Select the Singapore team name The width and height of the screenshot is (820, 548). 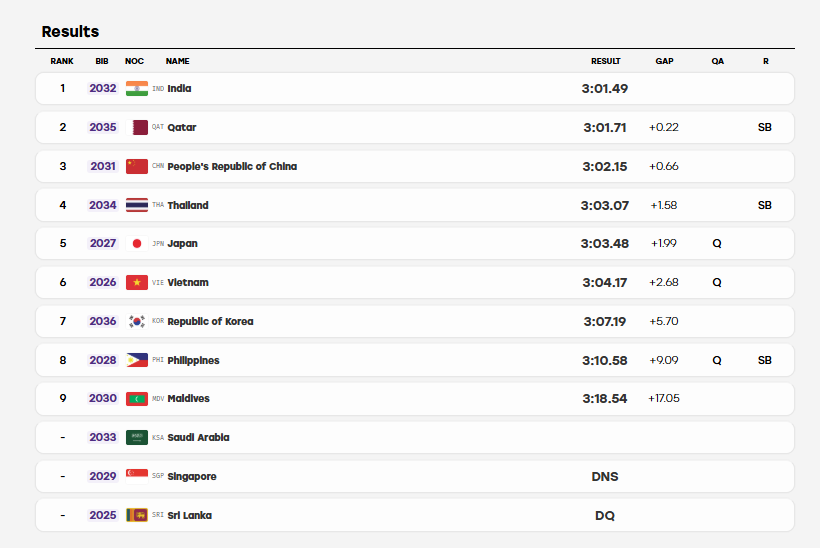coord(192,476)
